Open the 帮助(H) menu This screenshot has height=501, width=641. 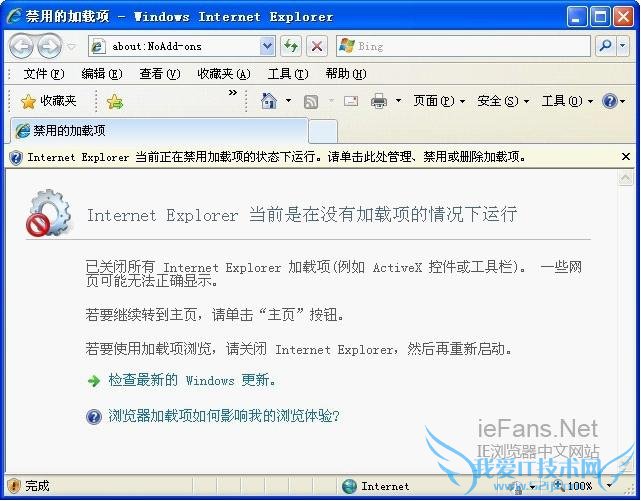[x=346, y=74]
